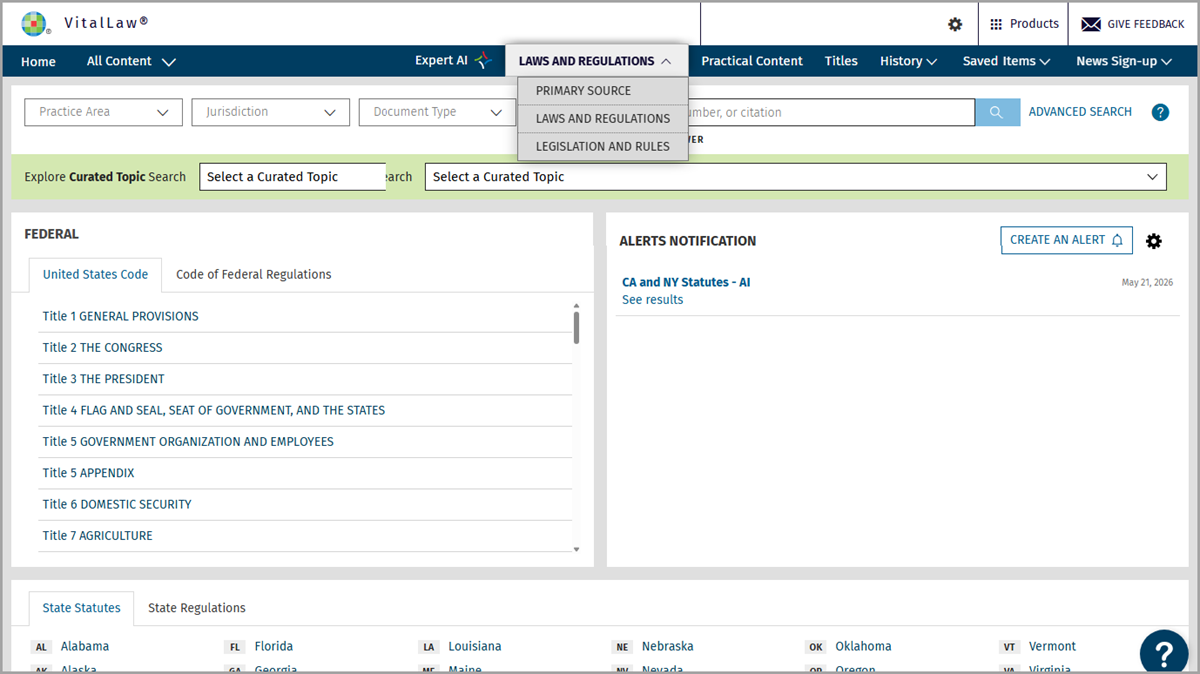Click the US Code list scrollbar thumb
Screen dimensions: 1200x674
pos(576,327)
